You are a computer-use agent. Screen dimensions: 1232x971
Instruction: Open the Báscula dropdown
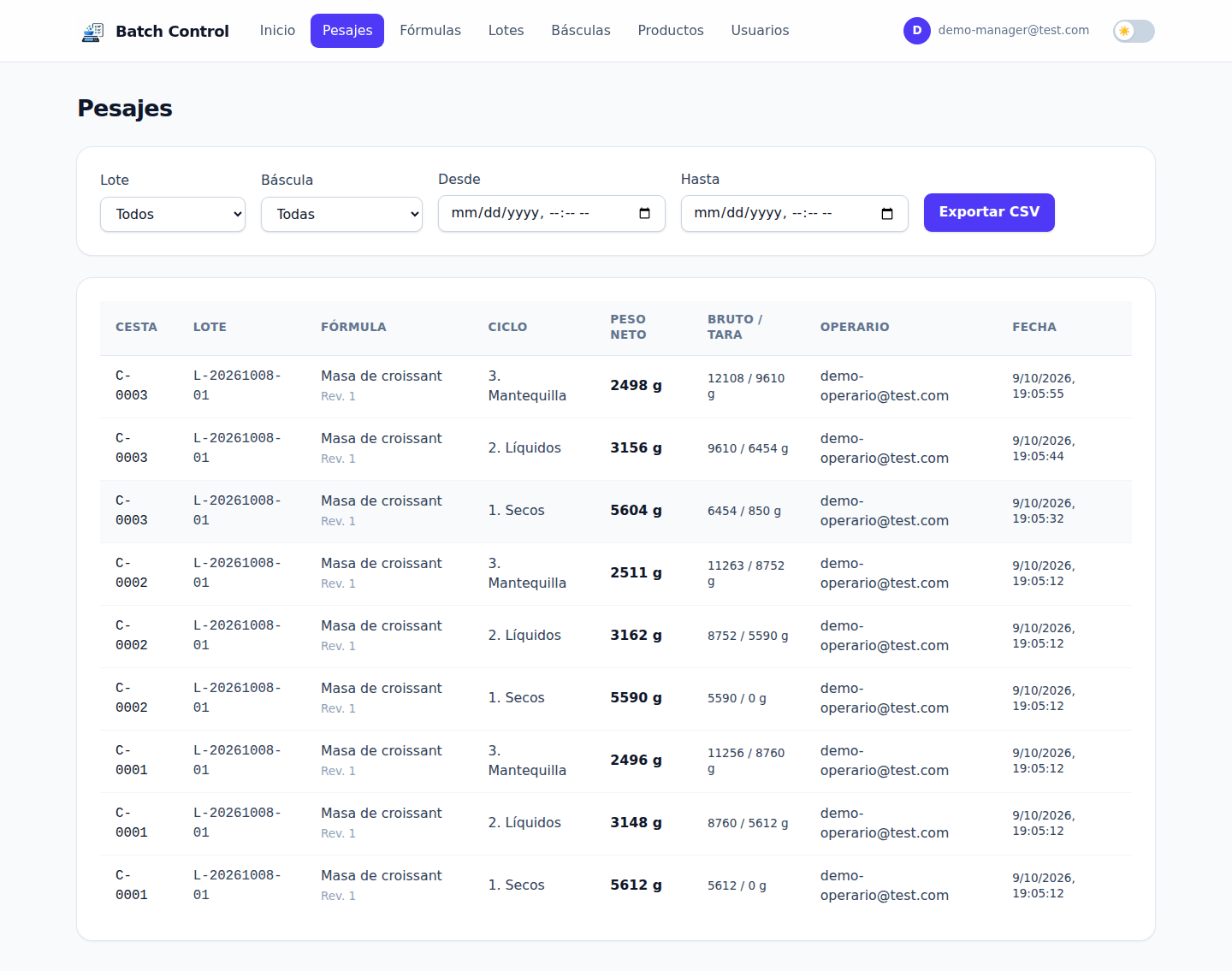coord(341,214)
